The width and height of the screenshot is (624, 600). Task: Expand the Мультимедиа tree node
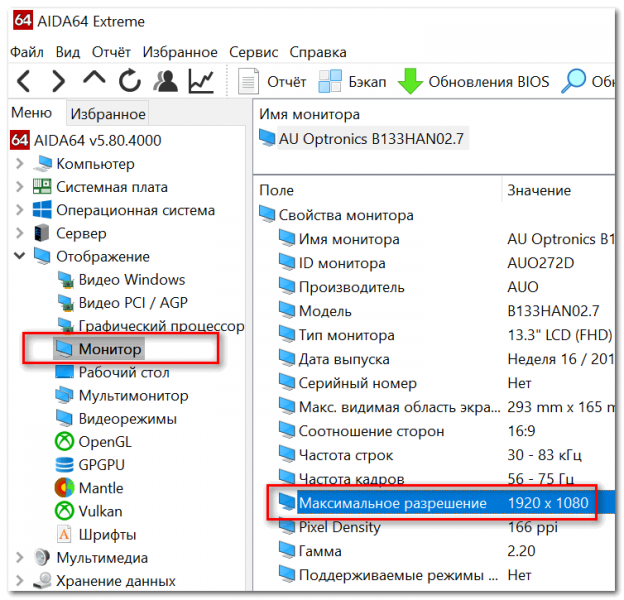pos(19,558)
